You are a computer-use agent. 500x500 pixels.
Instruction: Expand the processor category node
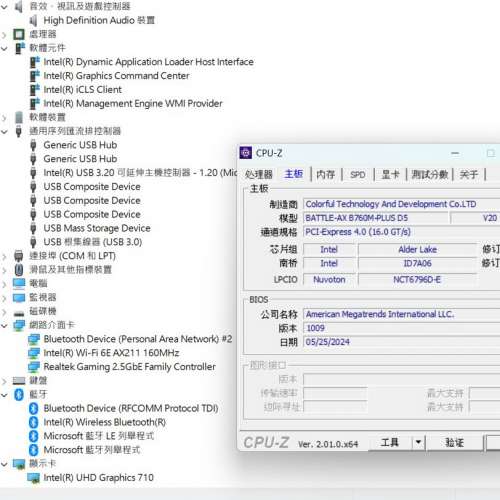click(4, 34)
